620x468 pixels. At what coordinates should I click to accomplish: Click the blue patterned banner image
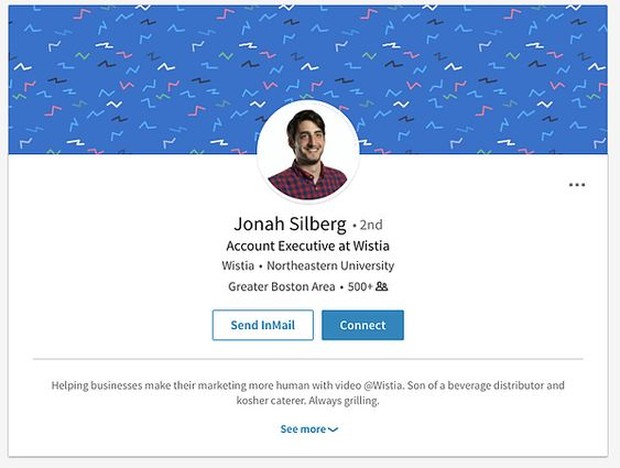(120, 70)
